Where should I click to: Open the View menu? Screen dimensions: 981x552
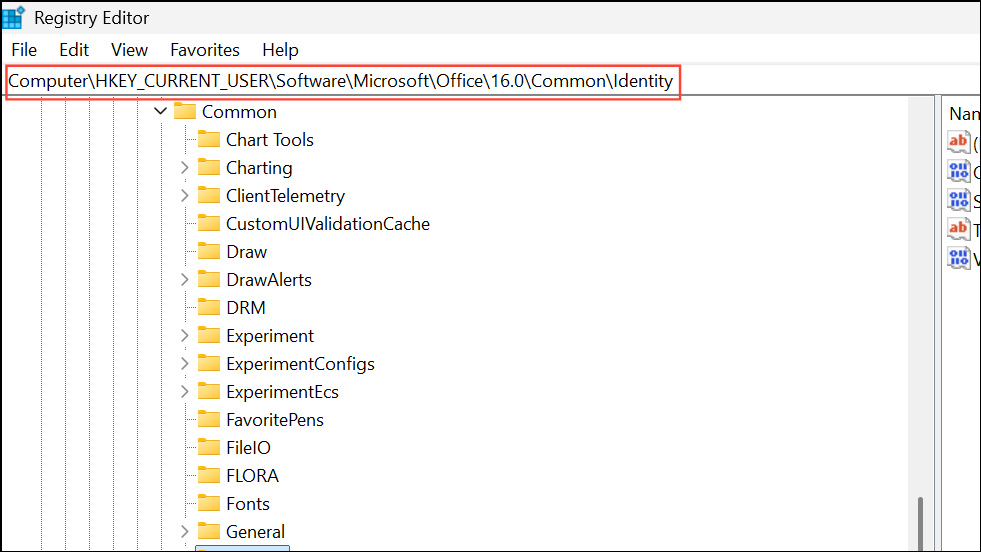[x=129, y=50]
